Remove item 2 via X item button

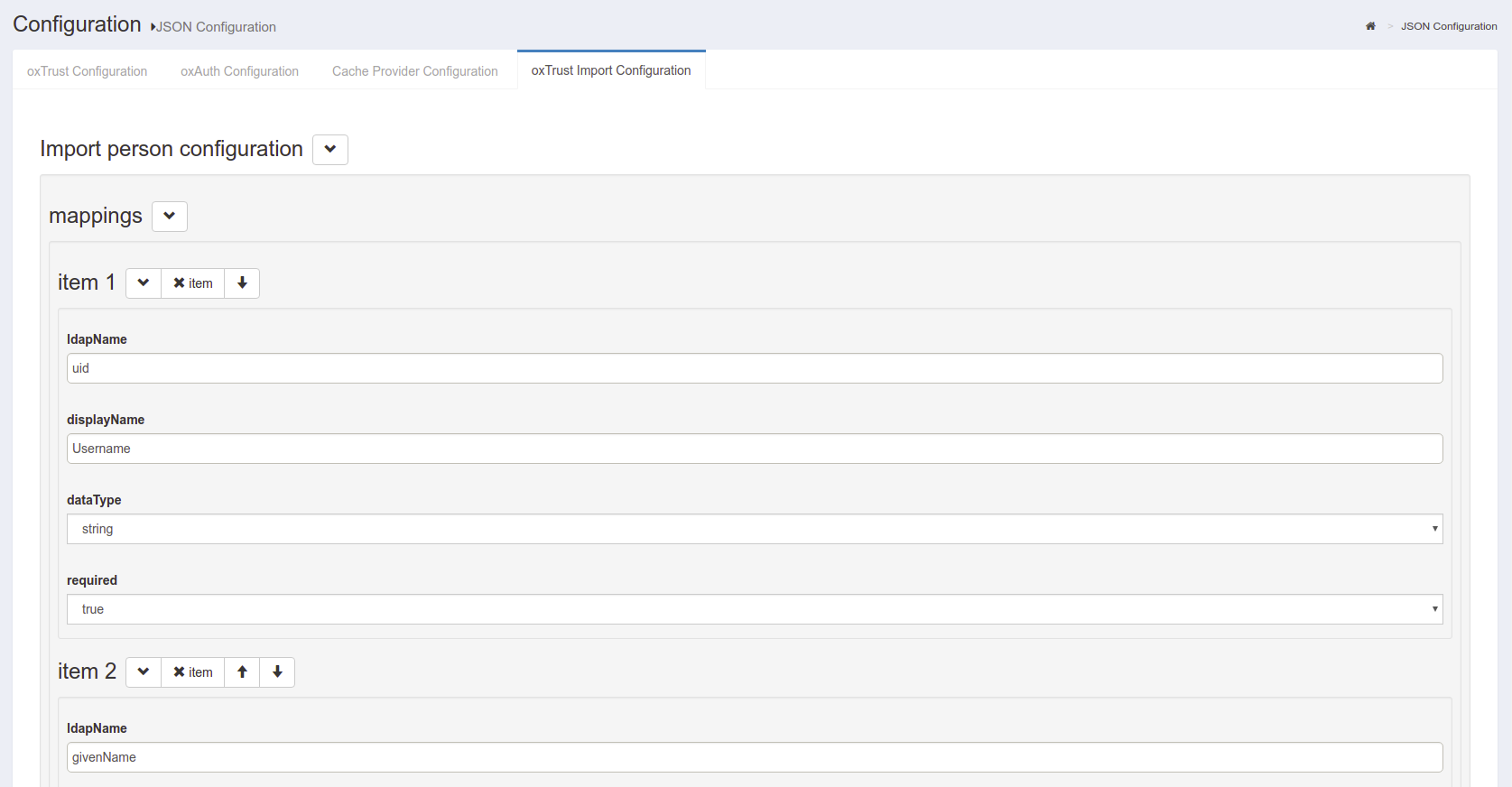point(193,672)
